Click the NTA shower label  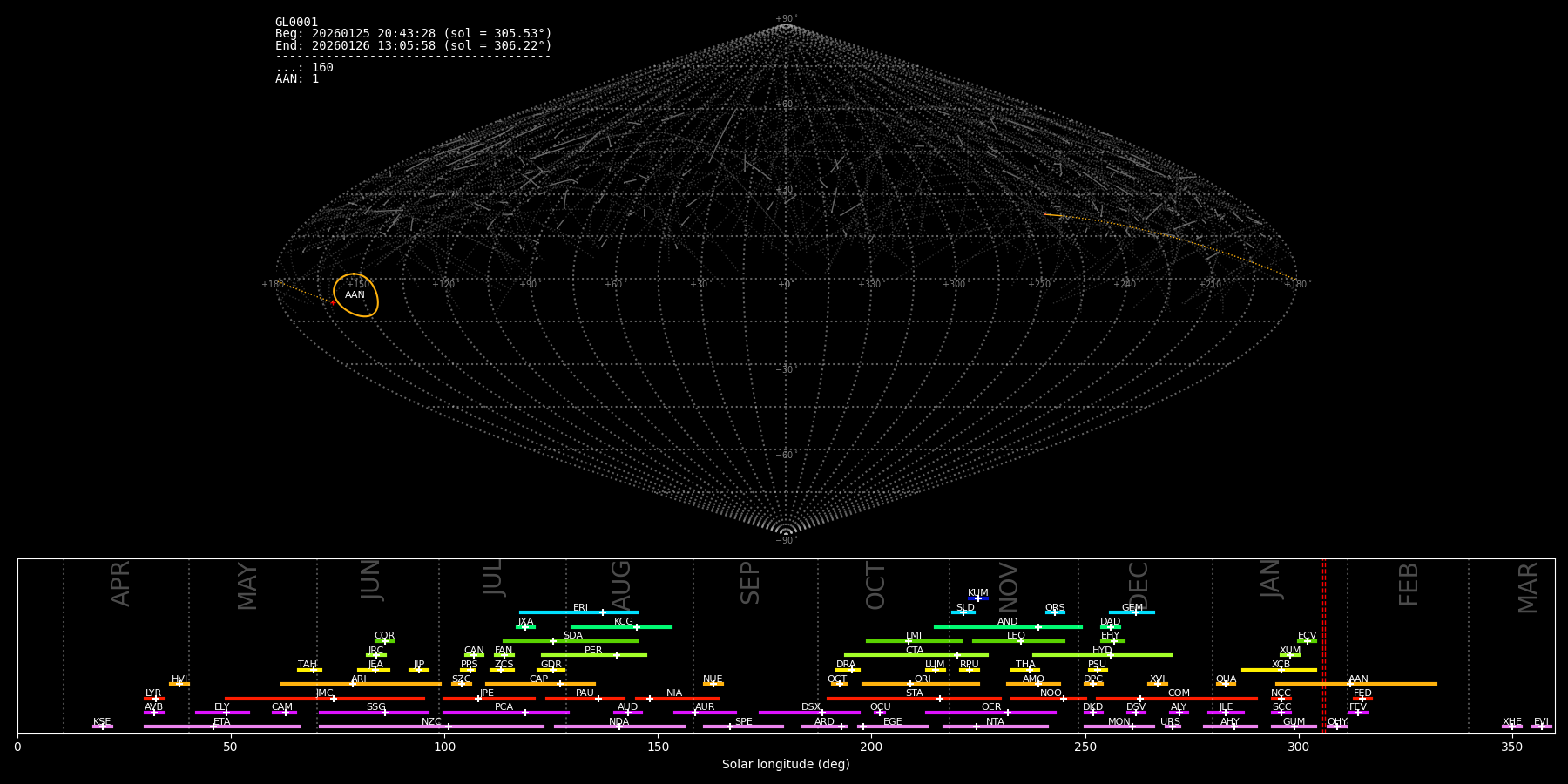coord(995,722)
